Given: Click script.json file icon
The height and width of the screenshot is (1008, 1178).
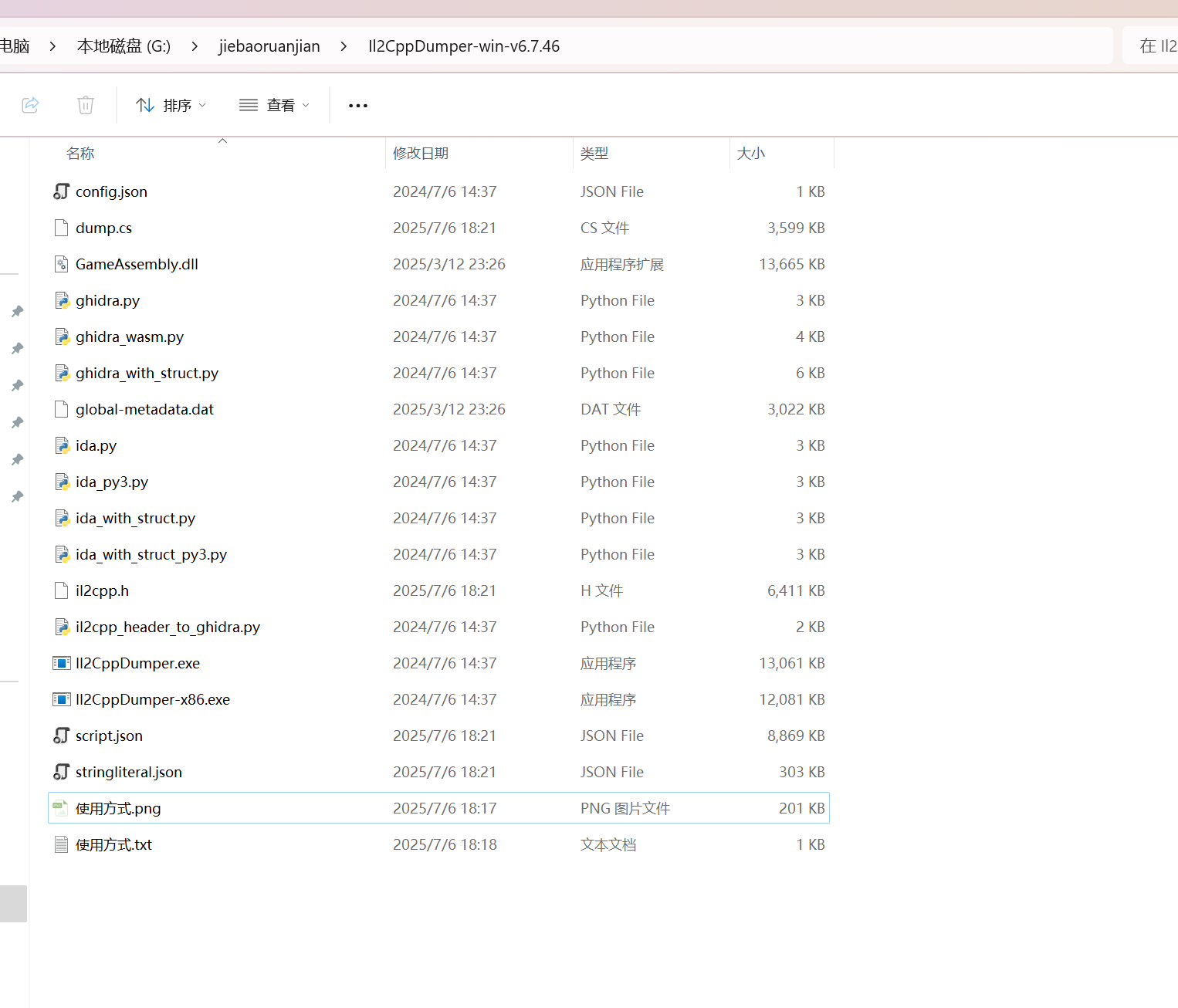Looking at the screenshot, I should [62, 736].
